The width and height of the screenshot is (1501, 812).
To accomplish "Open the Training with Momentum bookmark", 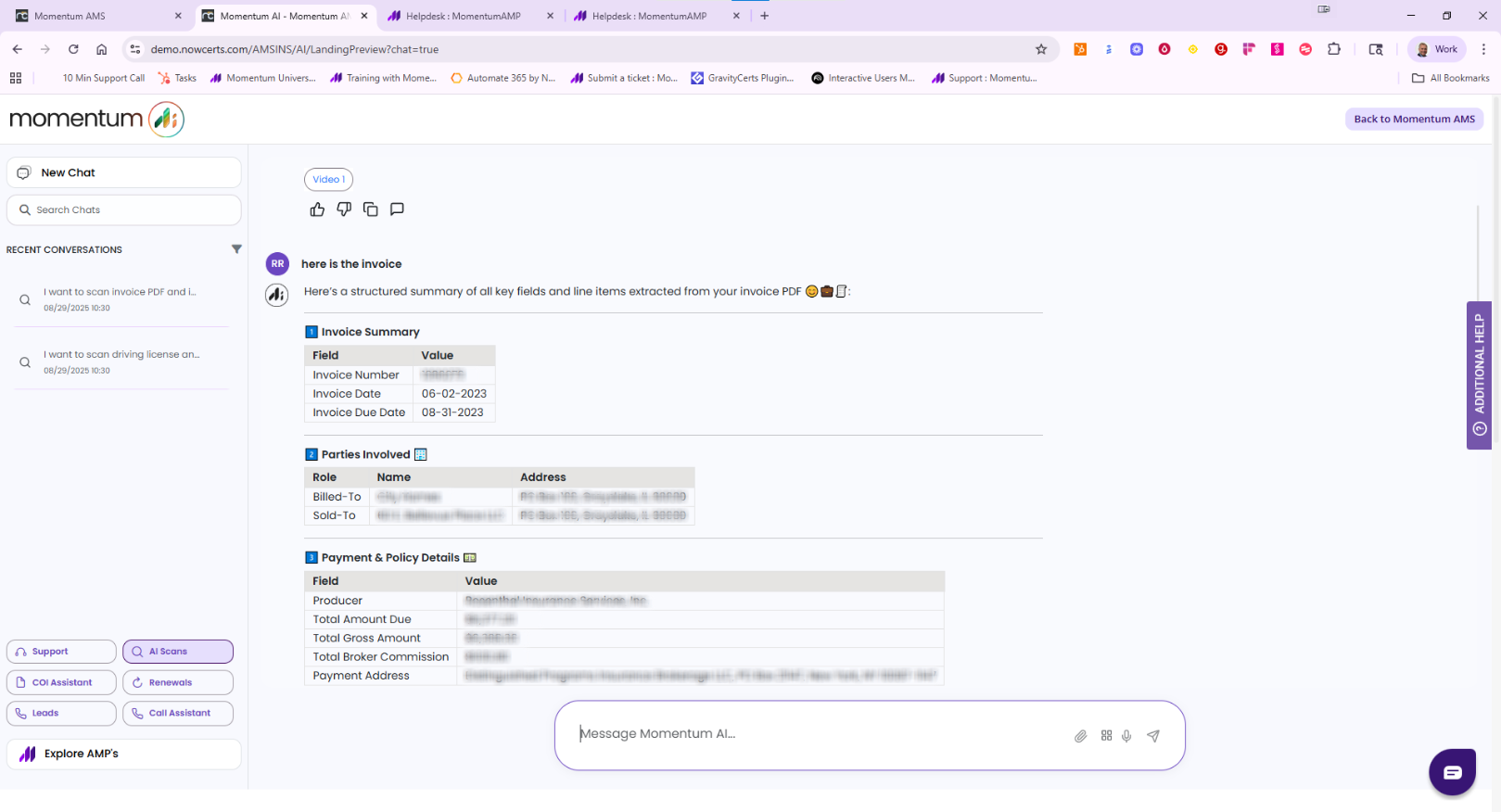I will [x=383, y=78].
